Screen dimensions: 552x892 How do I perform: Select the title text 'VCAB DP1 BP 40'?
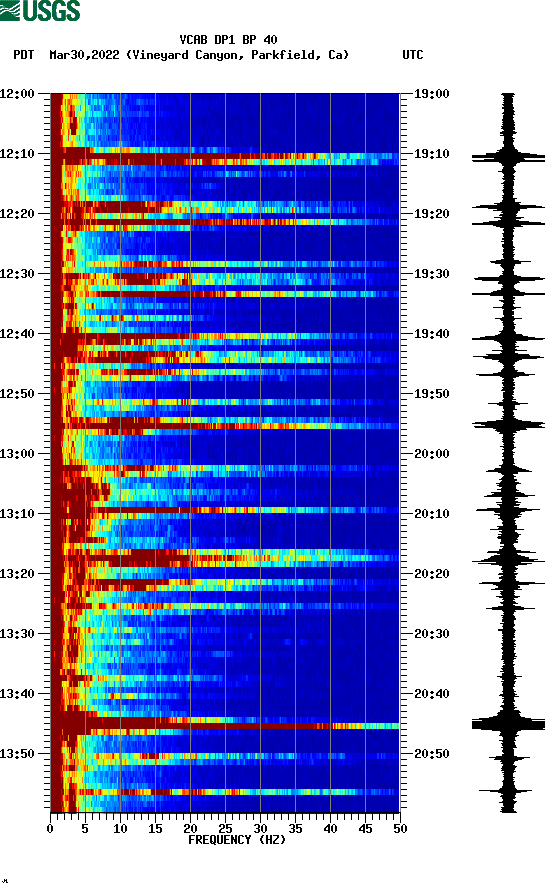tap(228, 40)
